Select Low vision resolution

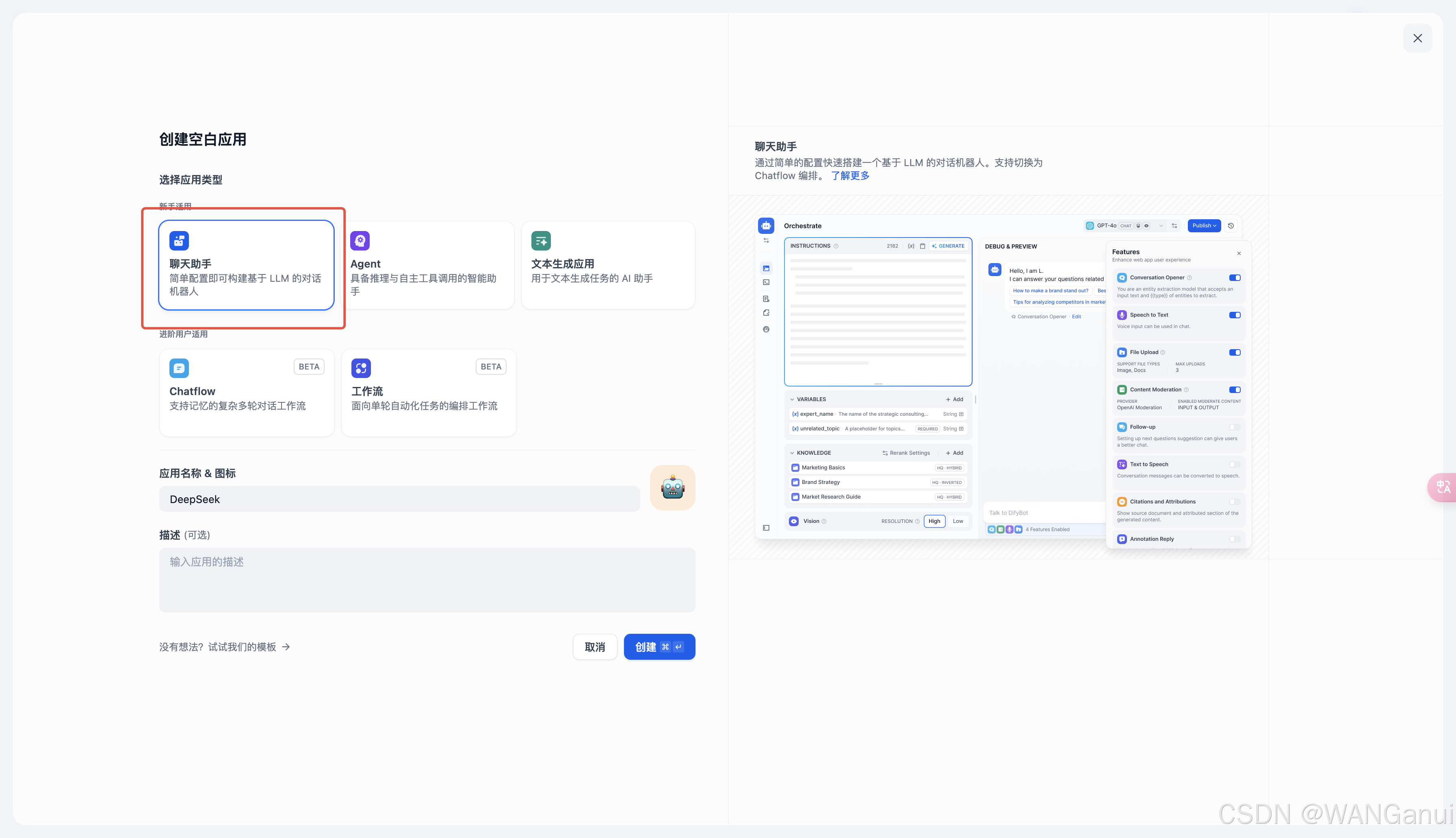[x=958, y=521]
